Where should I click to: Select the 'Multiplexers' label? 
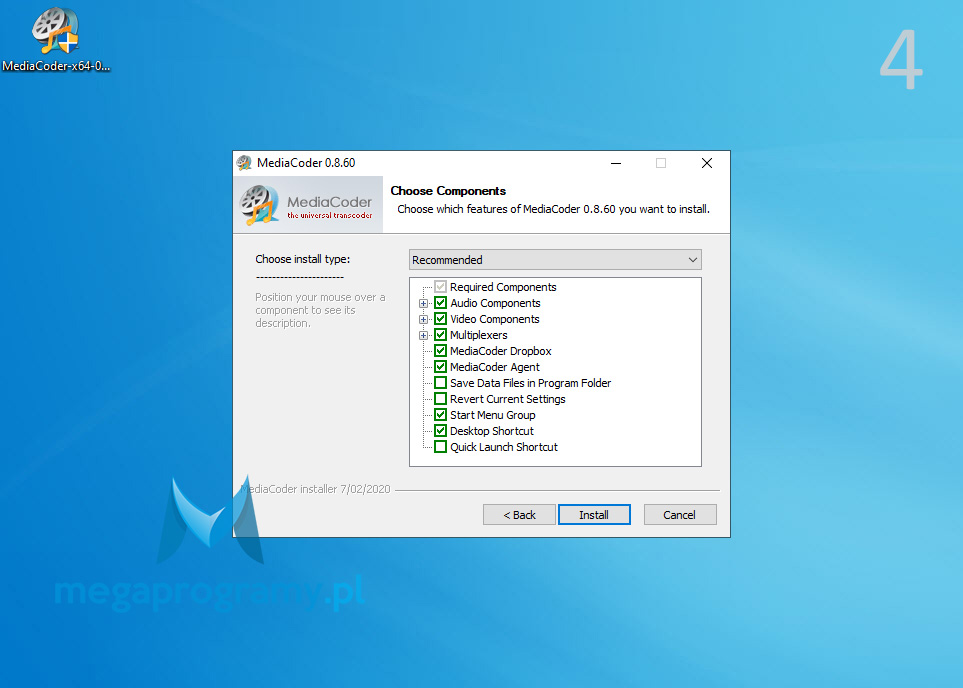coord(478,335)
